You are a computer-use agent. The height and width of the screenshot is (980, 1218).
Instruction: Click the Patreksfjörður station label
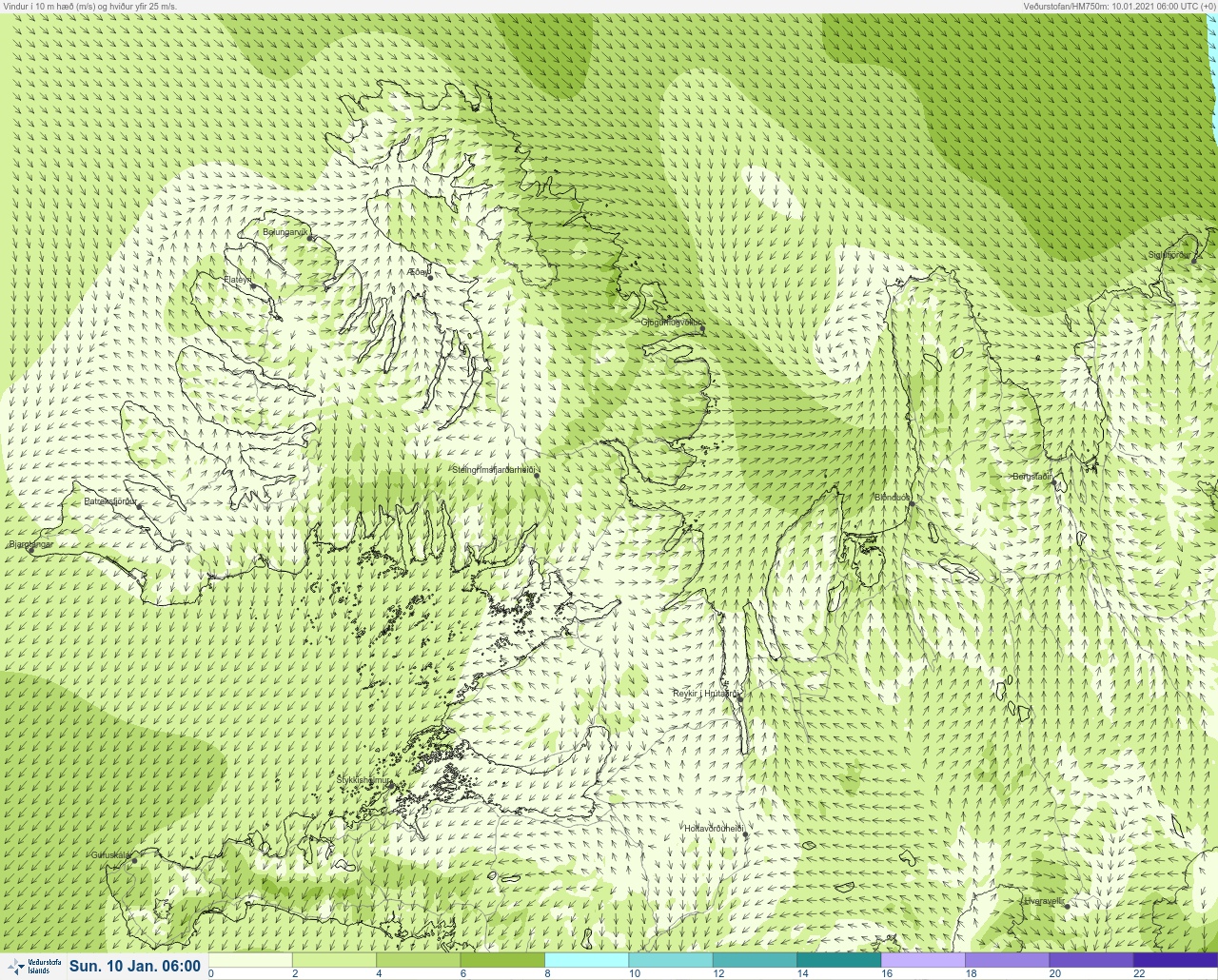click(x=110, y=500)
